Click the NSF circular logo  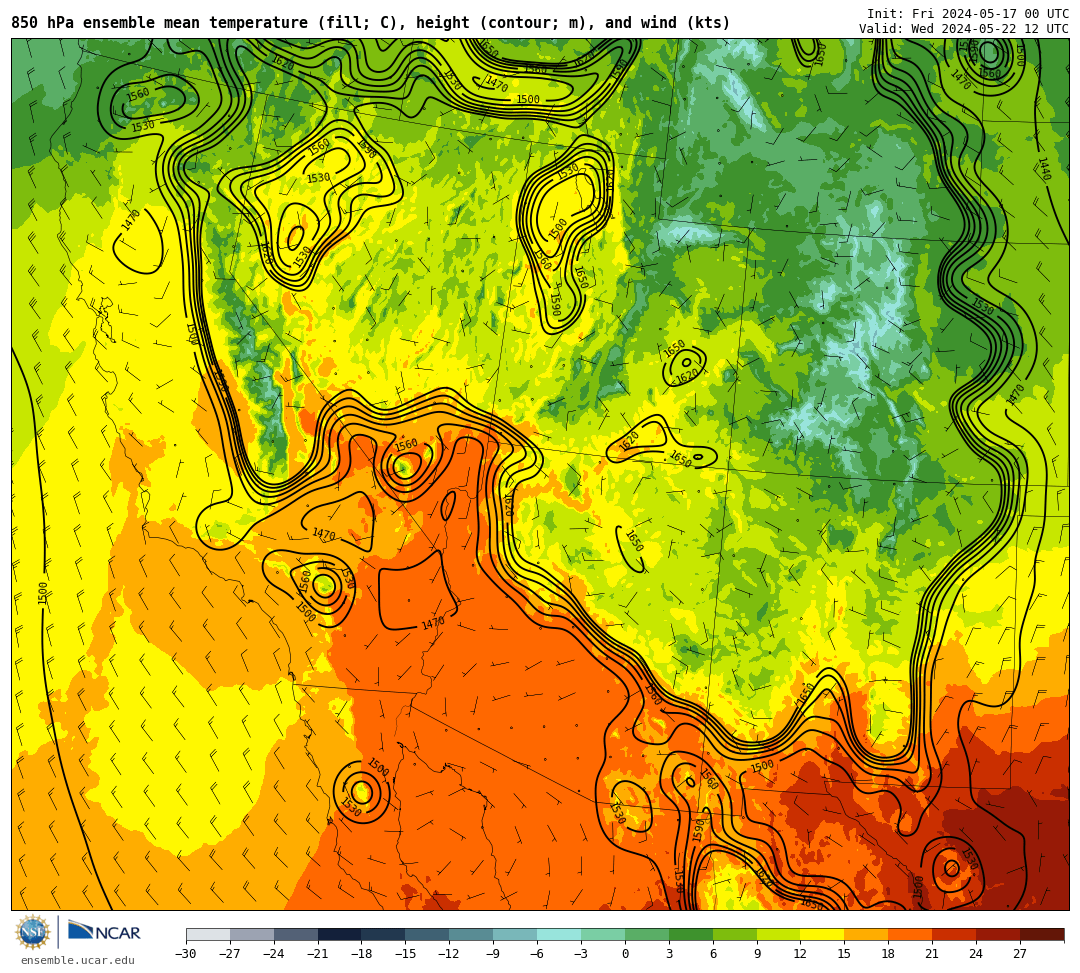[x=33, y=933]
